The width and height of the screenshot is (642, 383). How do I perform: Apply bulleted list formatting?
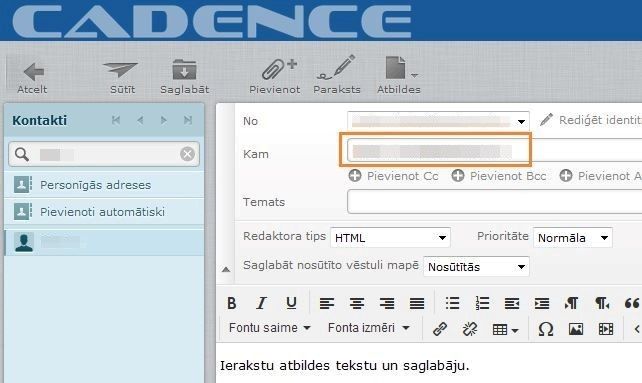(452, 303)
